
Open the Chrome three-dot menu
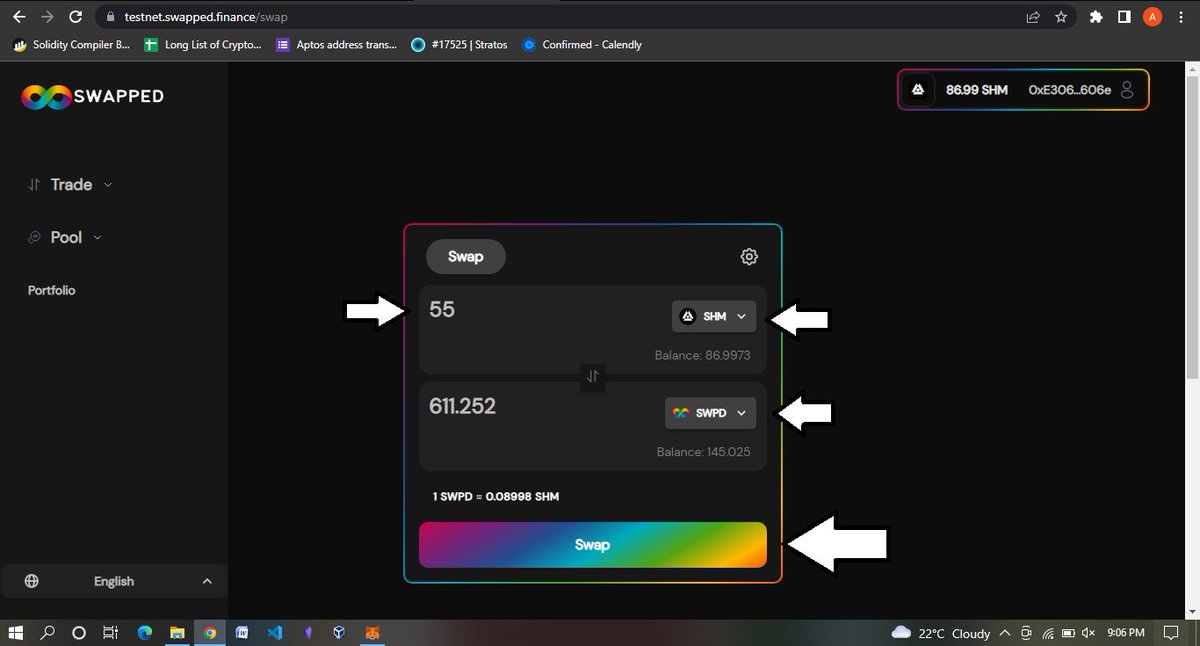[1182, 17]
